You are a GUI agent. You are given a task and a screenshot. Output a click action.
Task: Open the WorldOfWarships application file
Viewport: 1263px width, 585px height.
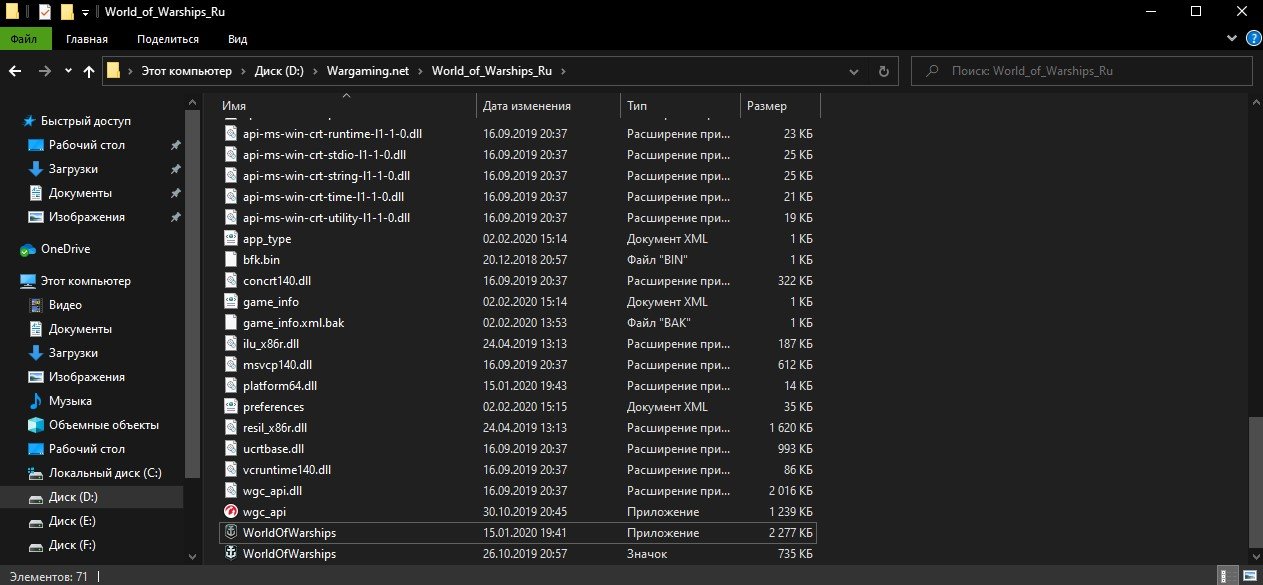(518, 533)
